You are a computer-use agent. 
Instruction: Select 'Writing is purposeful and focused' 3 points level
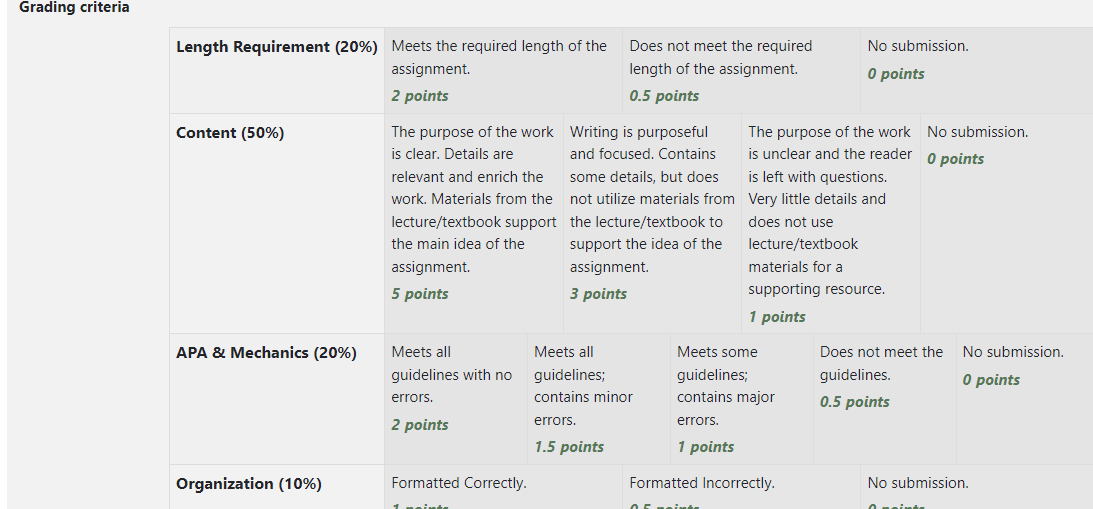coord(652,223)
